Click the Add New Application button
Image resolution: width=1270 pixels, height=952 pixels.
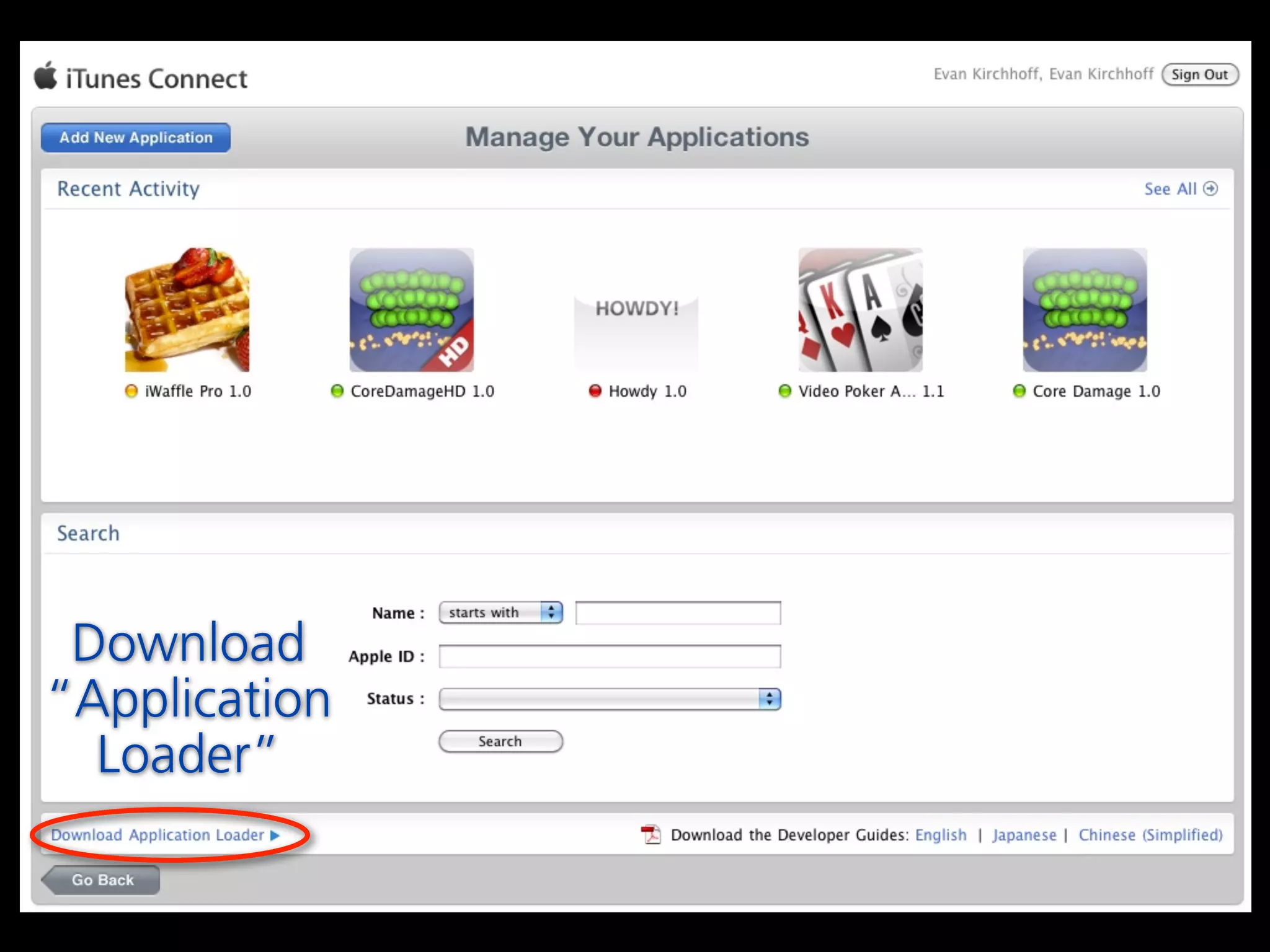pyautogui.click(x=136, y=138)
